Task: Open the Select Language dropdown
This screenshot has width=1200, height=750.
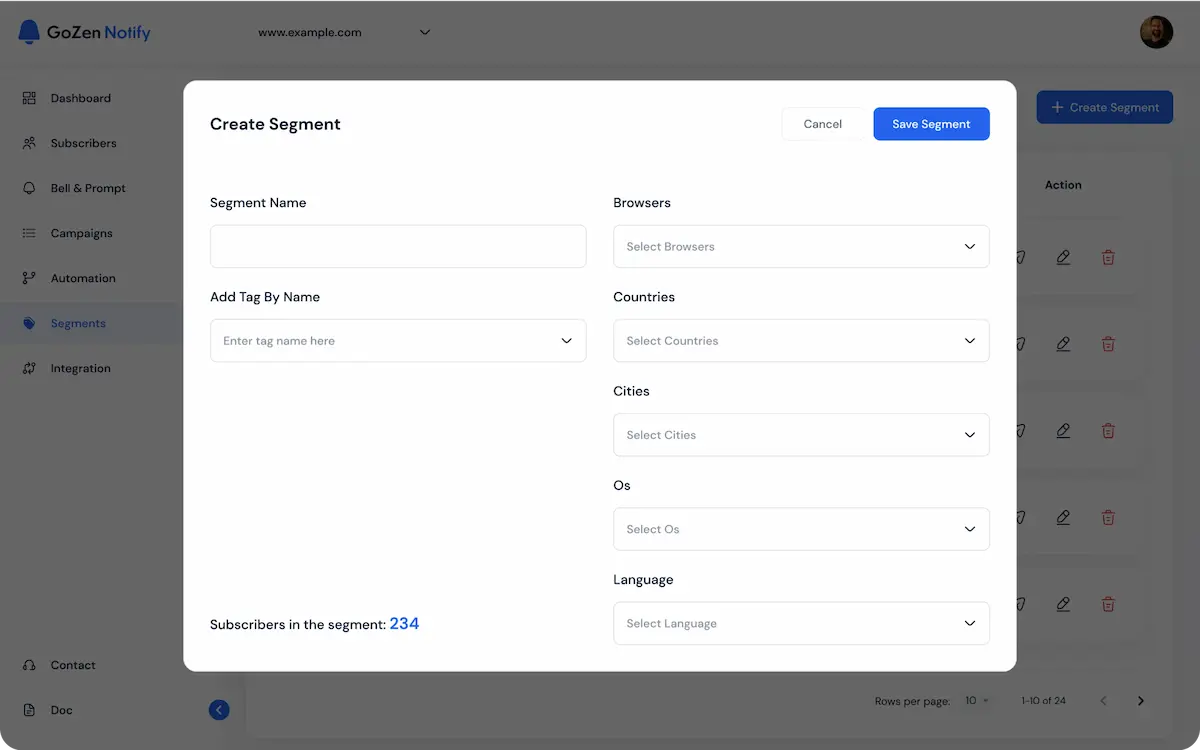Action: click(800, 623)
